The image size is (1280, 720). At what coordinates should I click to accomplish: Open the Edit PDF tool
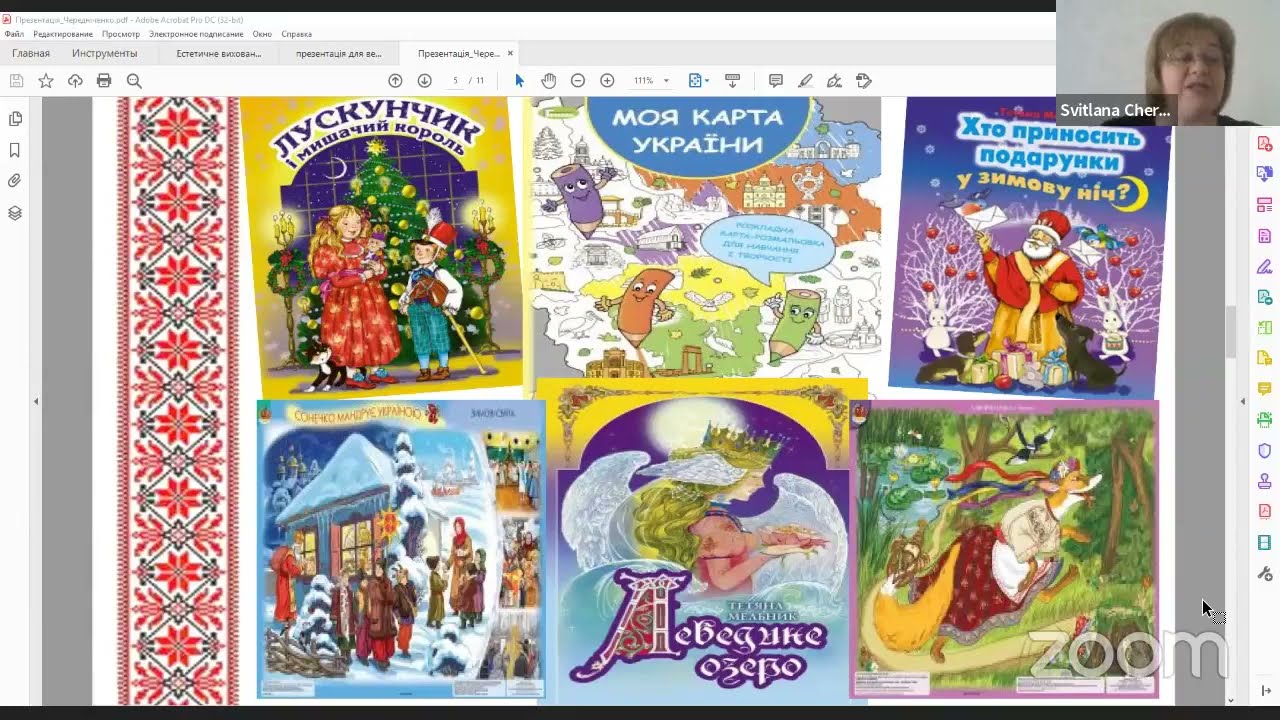1265,236
